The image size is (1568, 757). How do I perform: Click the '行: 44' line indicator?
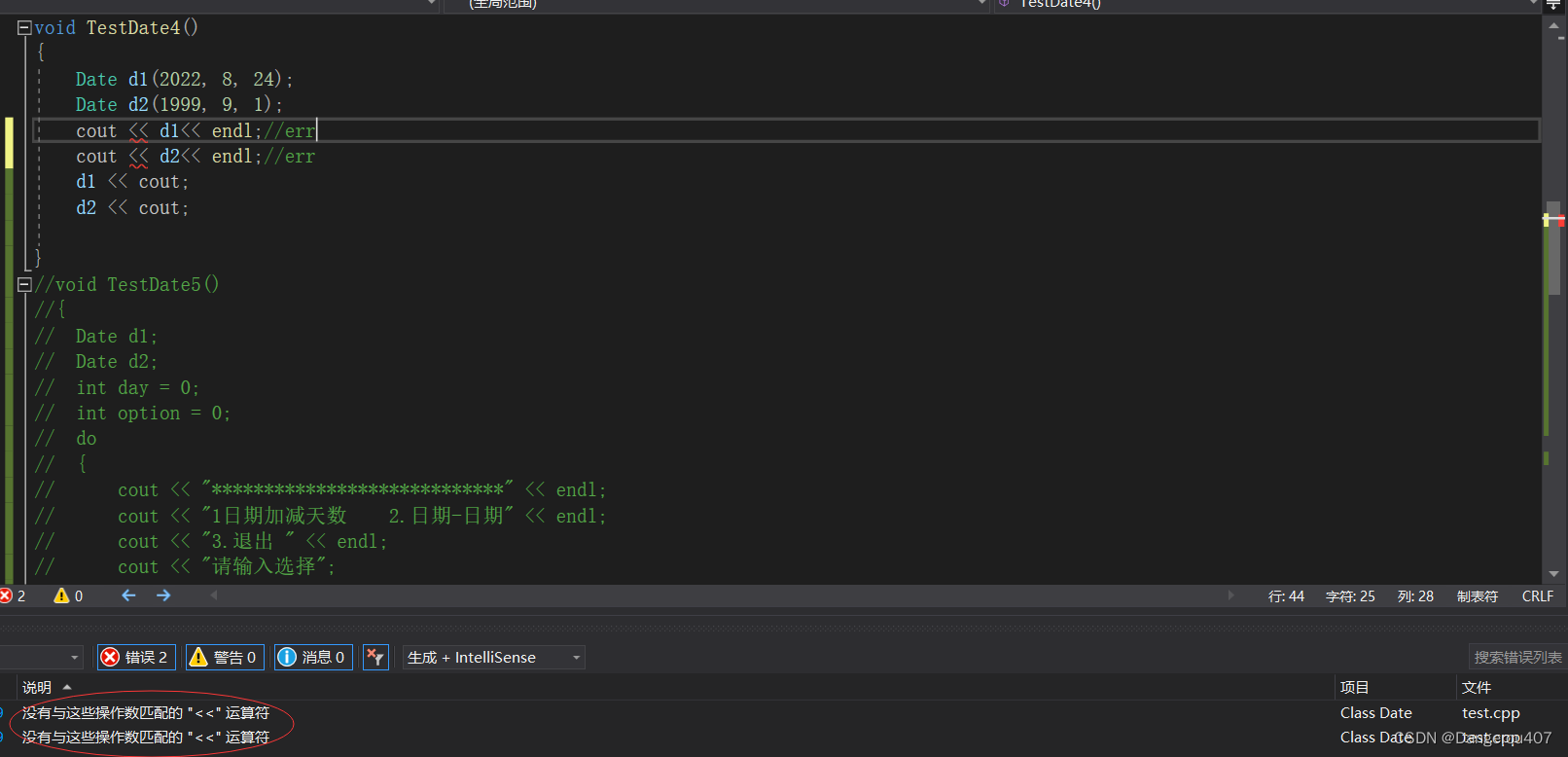point(1286,596)
